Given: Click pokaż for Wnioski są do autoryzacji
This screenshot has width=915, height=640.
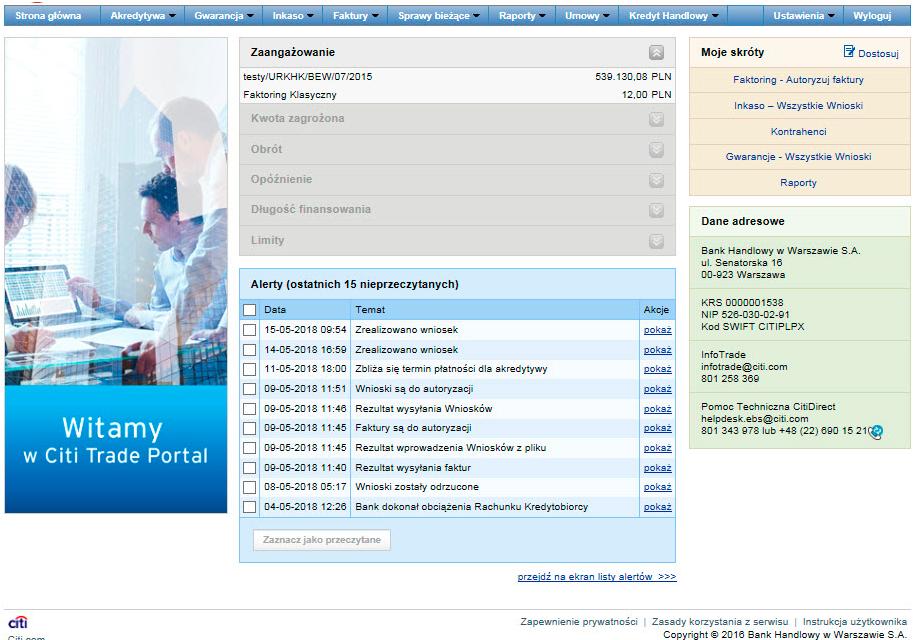Looking at the screenshot, I should 658,389.
